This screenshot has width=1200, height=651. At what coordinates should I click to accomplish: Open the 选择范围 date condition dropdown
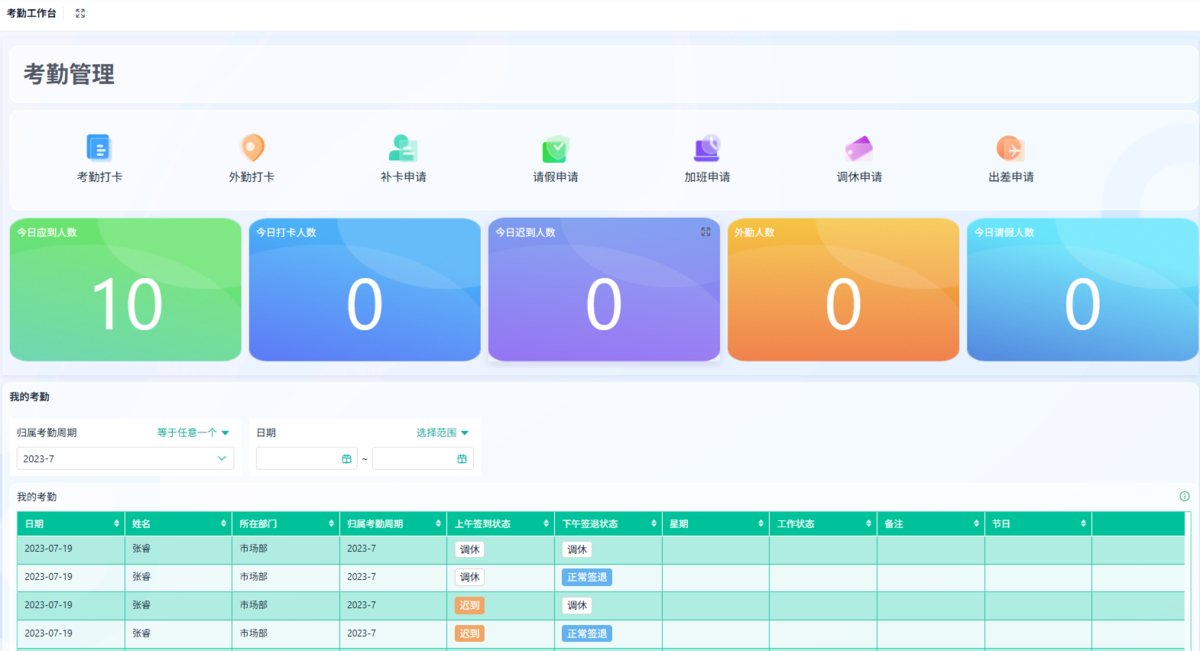click(442, 433)
